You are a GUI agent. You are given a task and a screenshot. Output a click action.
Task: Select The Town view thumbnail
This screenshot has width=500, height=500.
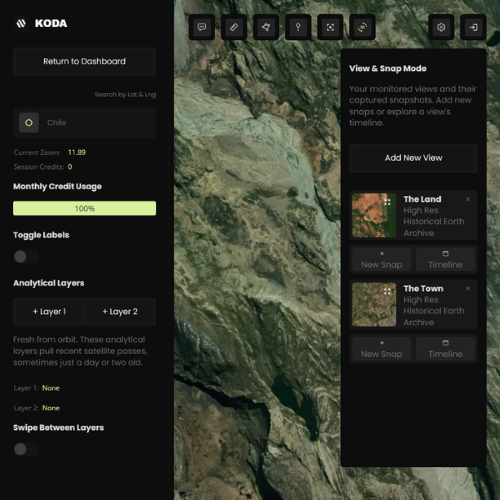click(x=374, y=305)
